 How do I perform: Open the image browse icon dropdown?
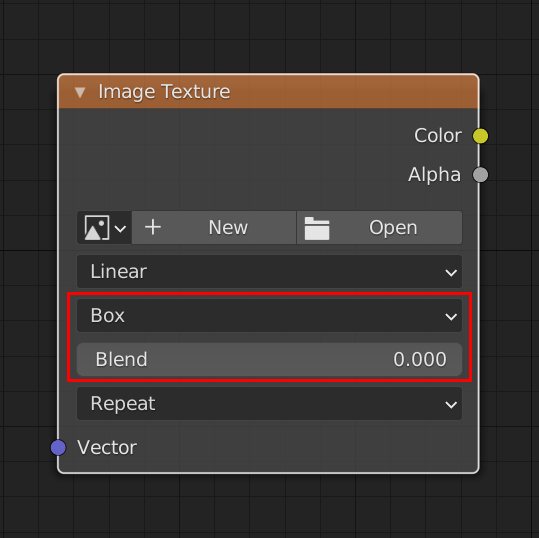click(x=104, y=228)
